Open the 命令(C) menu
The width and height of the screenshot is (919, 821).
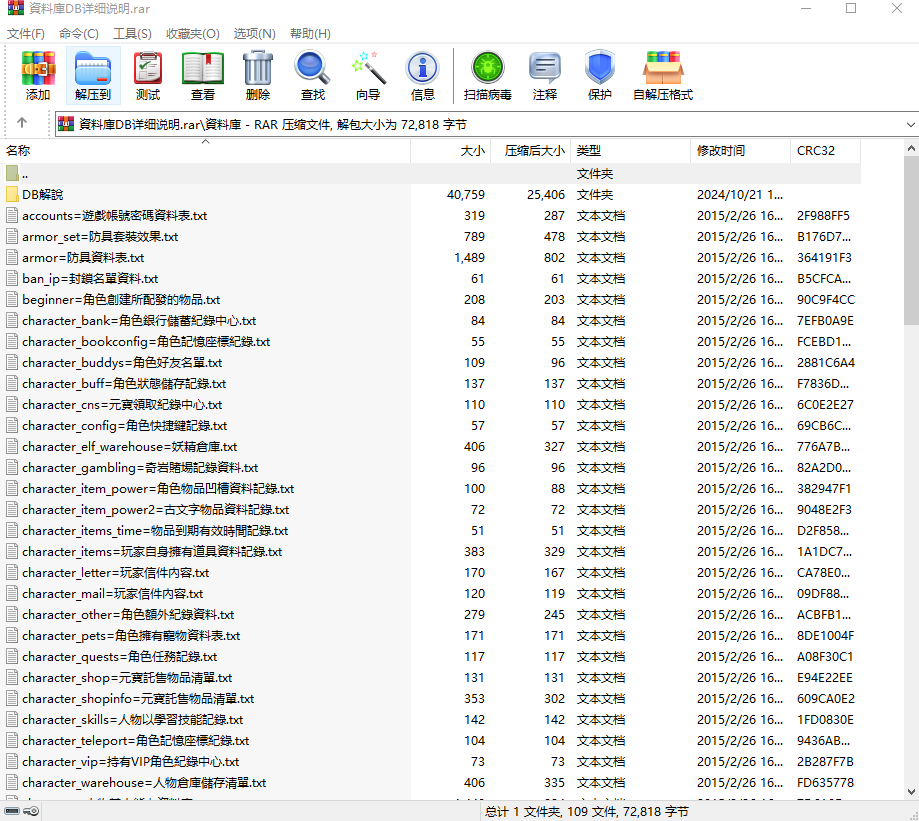[79, 33]
